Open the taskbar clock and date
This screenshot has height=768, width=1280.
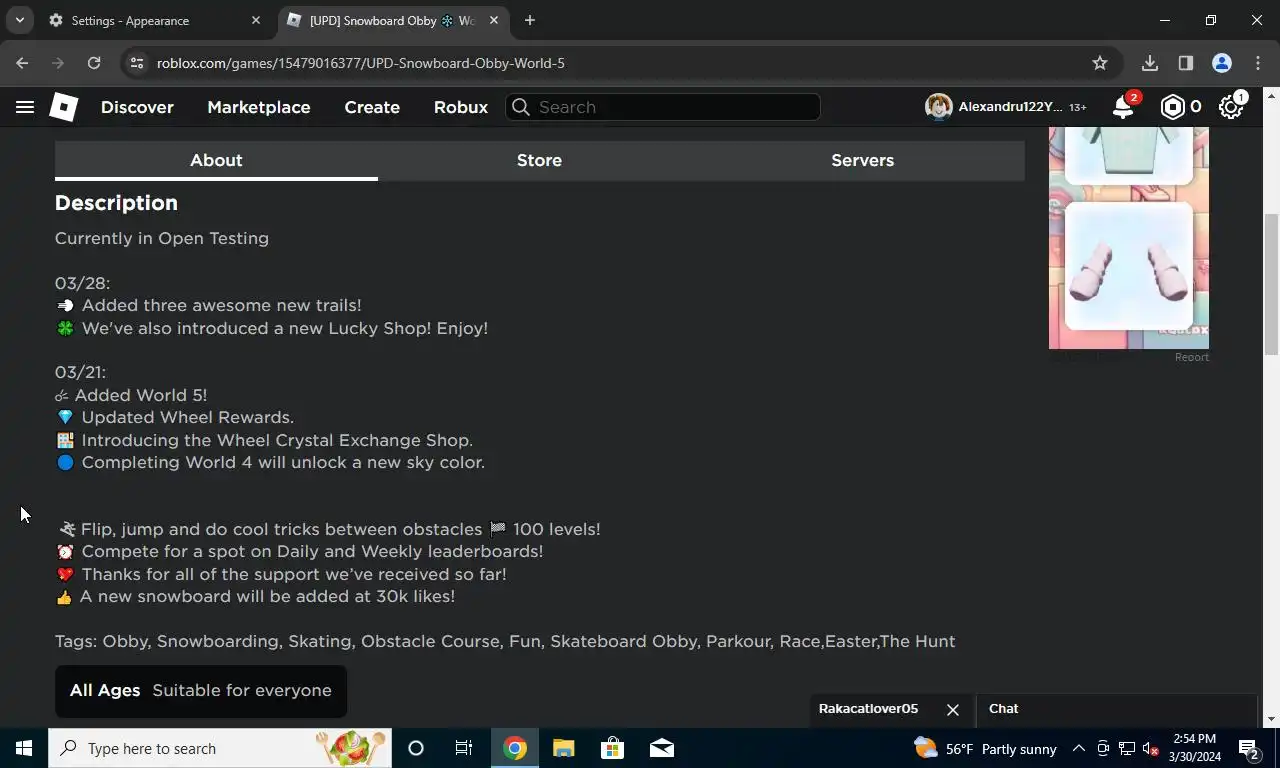pos(1194,748)
